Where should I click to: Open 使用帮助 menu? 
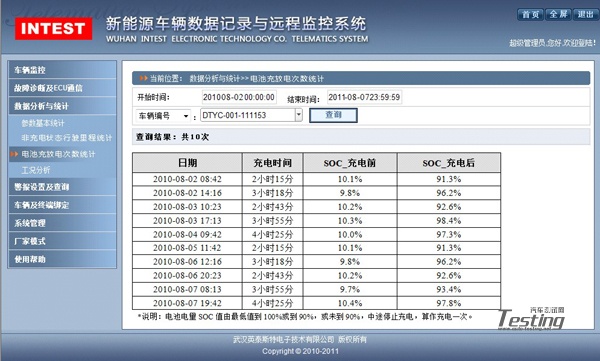[x=62, y=259]
